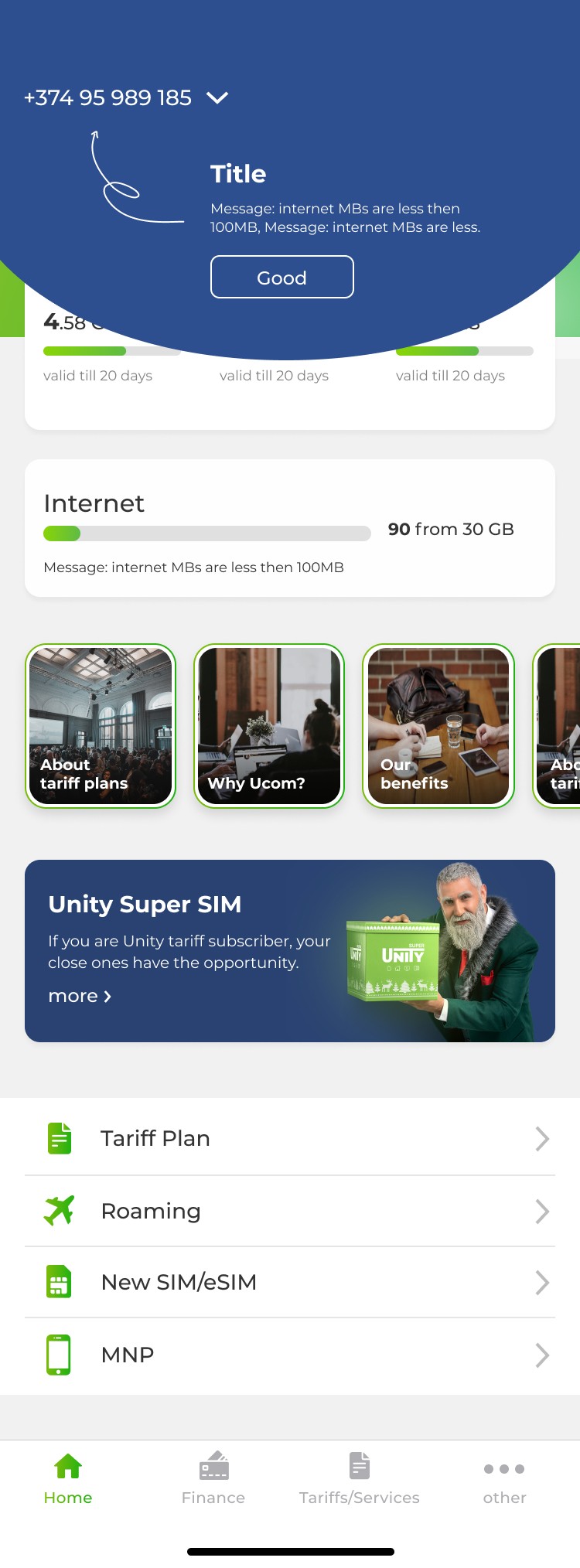Viewport: 580px width, 1568px height.
Task: Expand the Roaming row chevron
Action: 542,1211
